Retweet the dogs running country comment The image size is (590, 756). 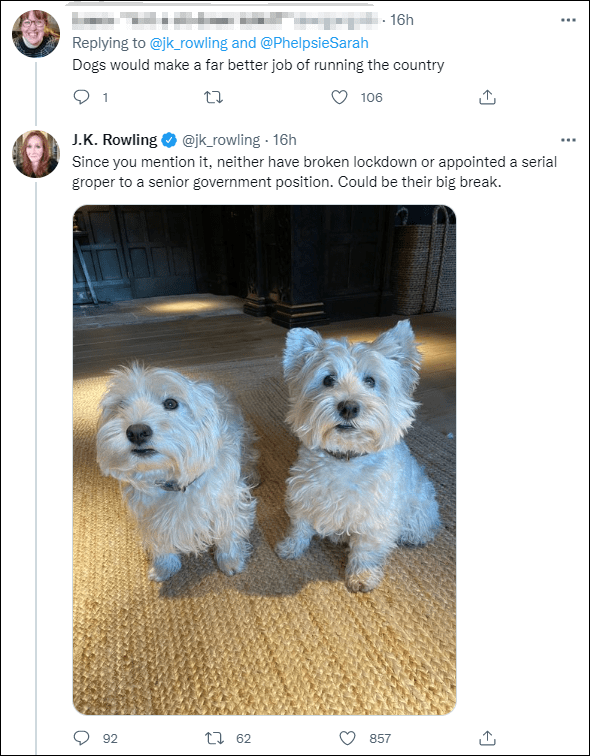pos(214,97)
